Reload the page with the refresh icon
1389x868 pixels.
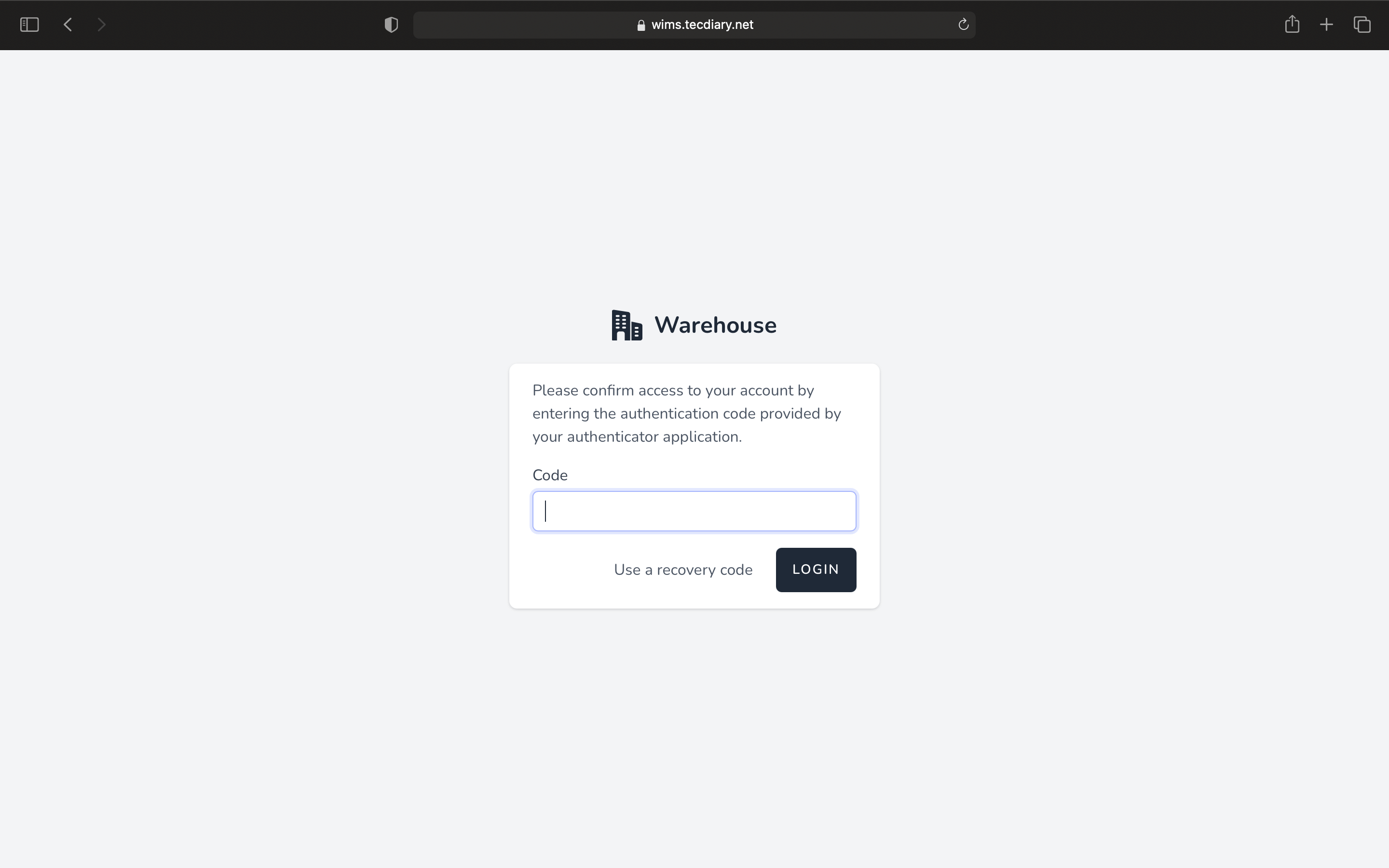click(x=963, y=25)
